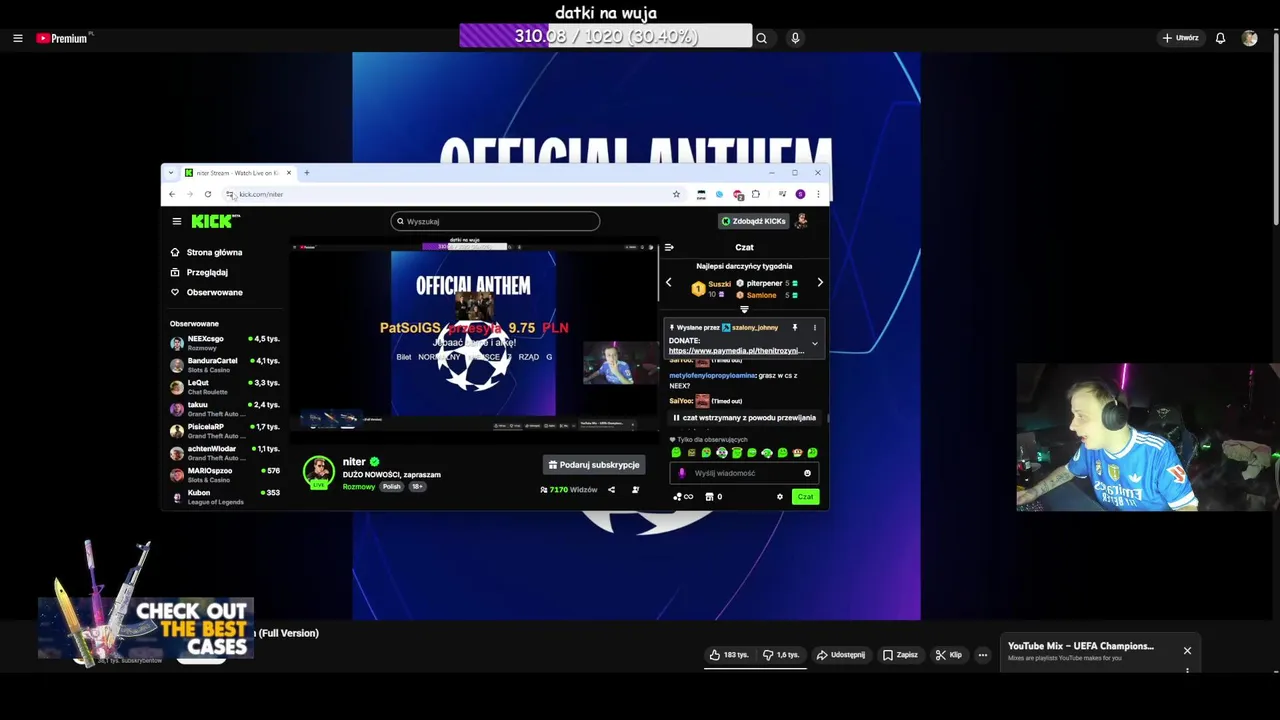Expand the pinned DONATE message chevron
Image resolution: width=1280 pixels, height=720 pixels.
(x=814, y=344)
